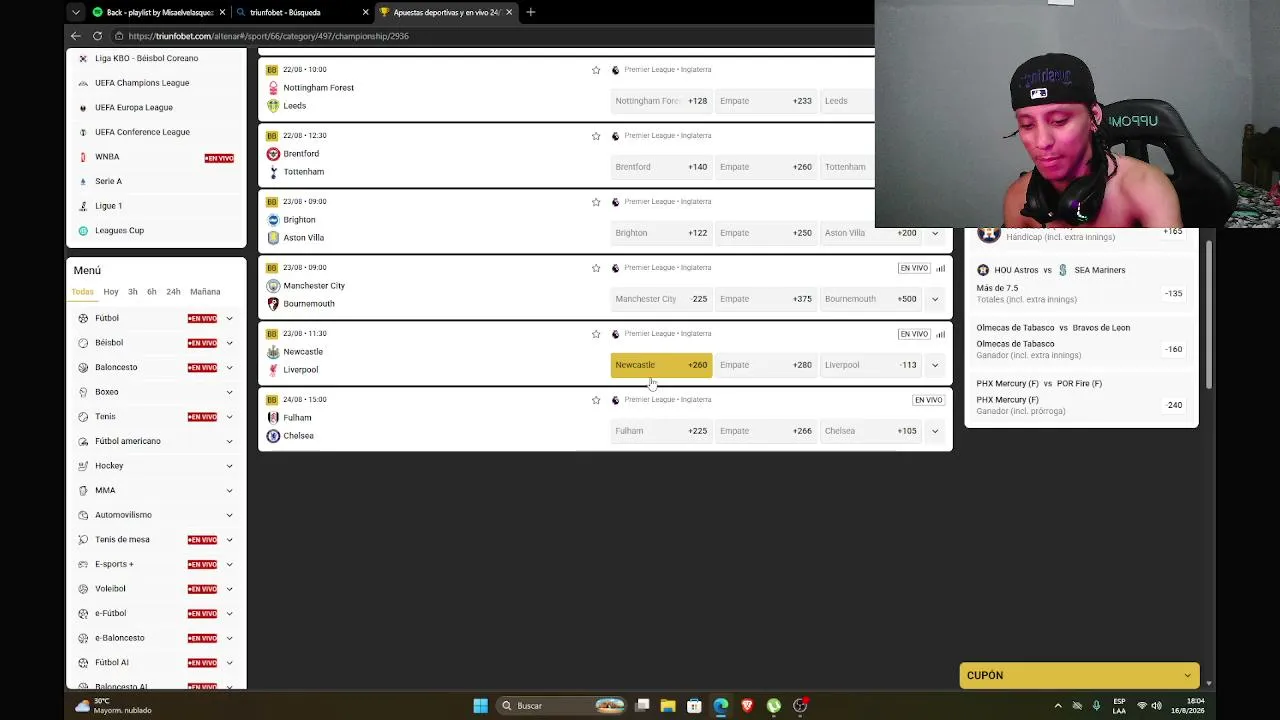Open the Leagues Cup league

[x=119, y=231]
